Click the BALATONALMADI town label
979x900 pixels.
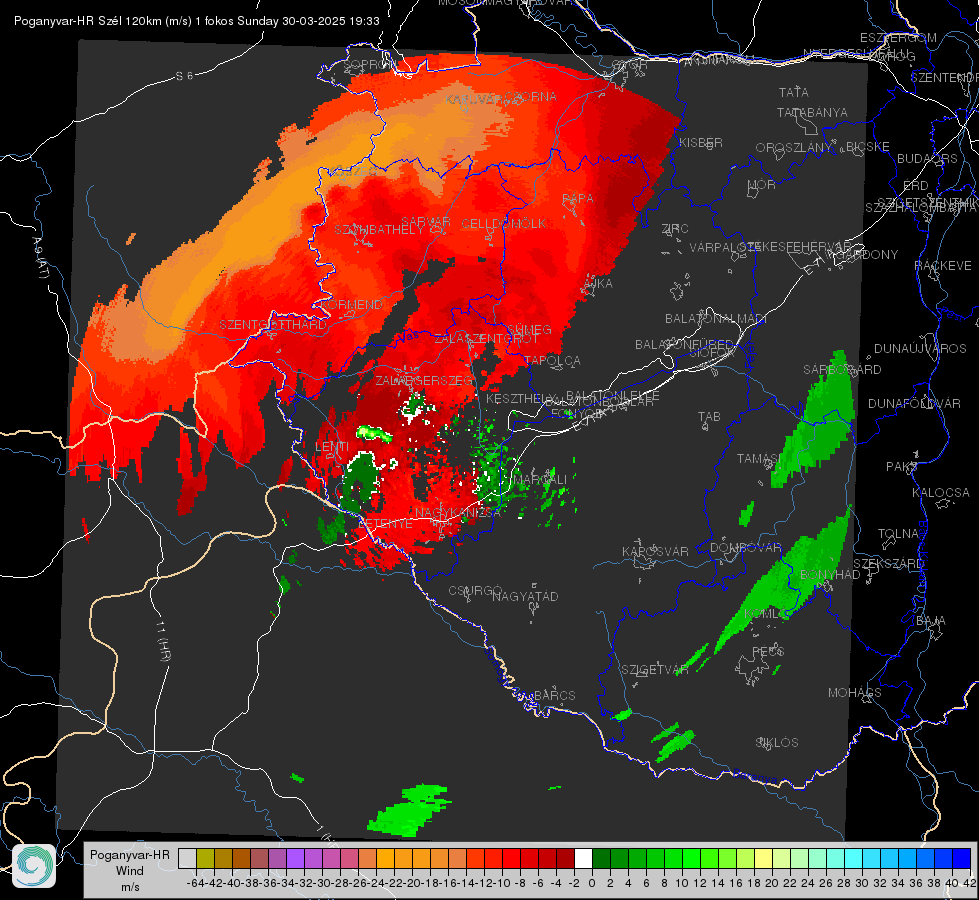click(716, 319)
